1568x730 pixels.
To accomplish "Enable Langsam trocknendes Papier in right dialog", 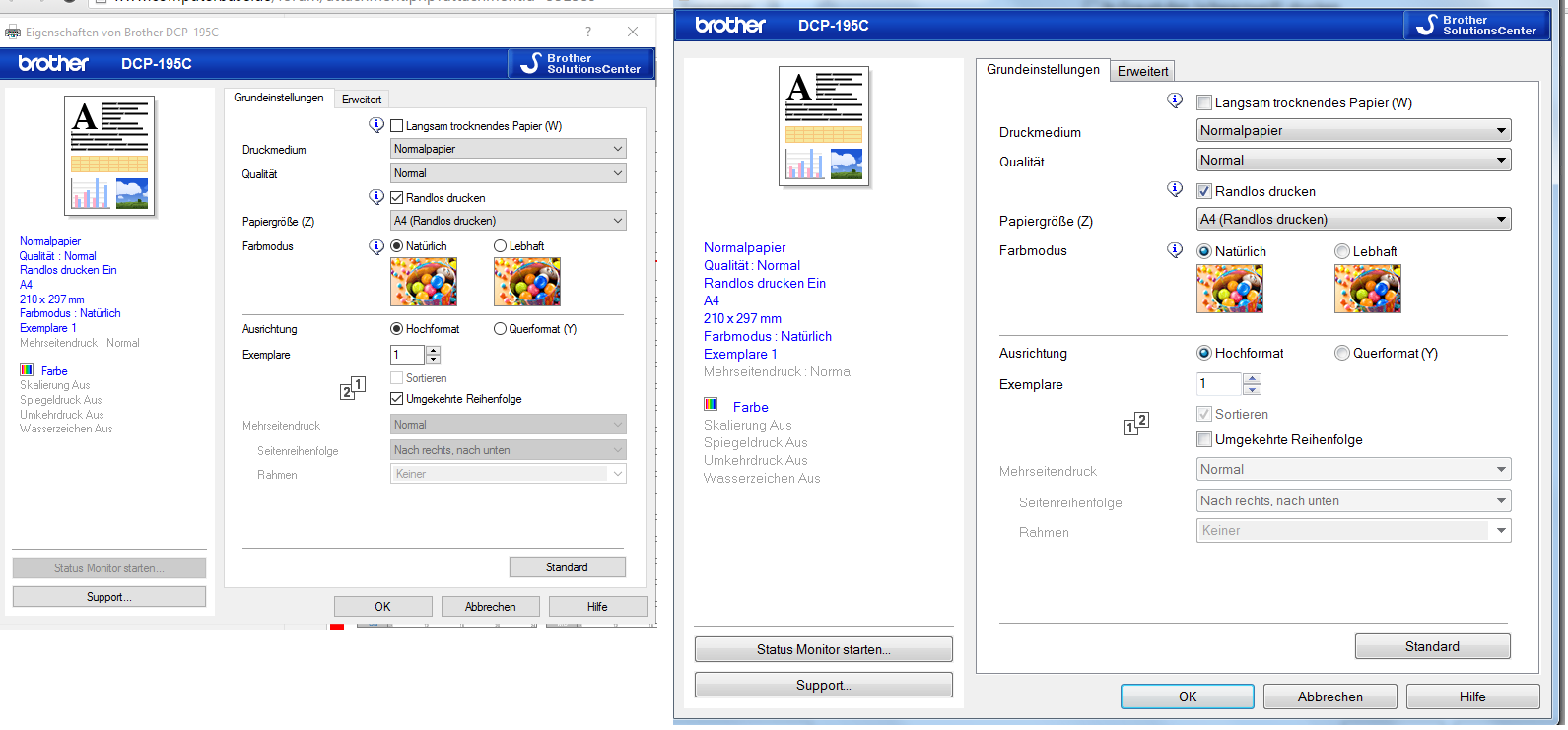I will 1204,102.
